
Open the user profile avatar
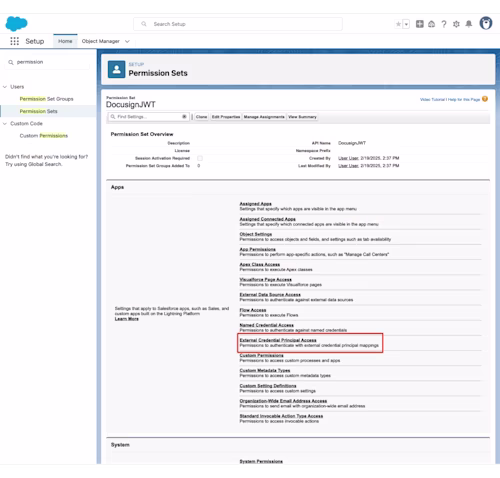coord(486,23)
